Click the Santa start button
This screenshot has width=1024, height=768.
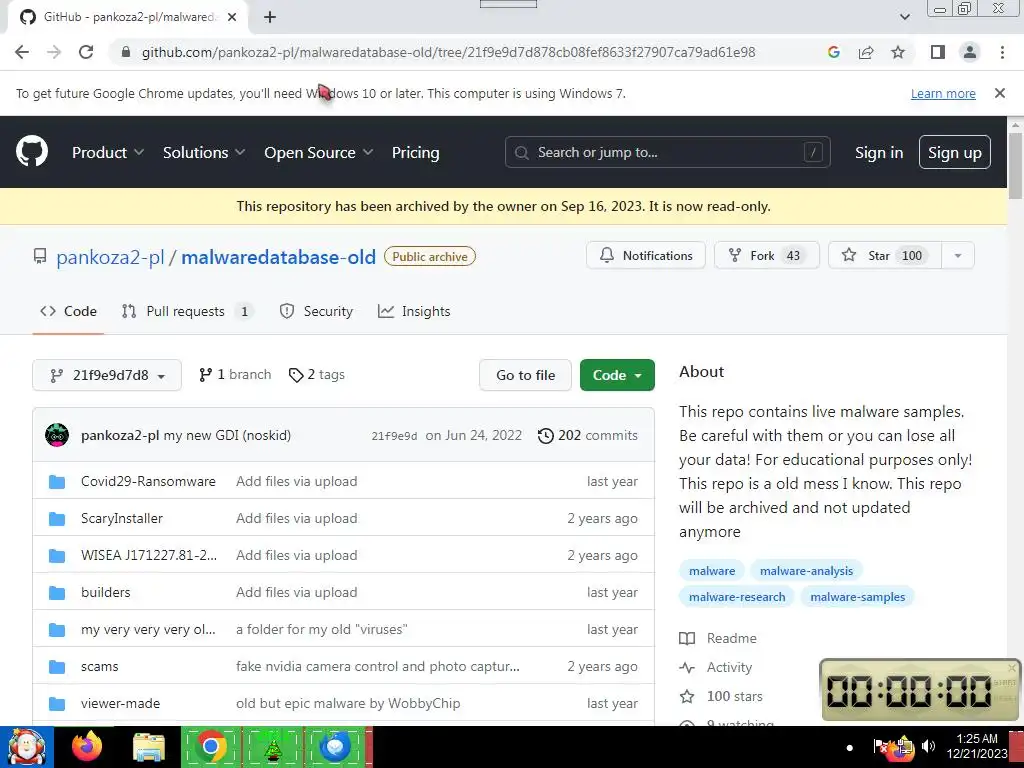point(27,747)
